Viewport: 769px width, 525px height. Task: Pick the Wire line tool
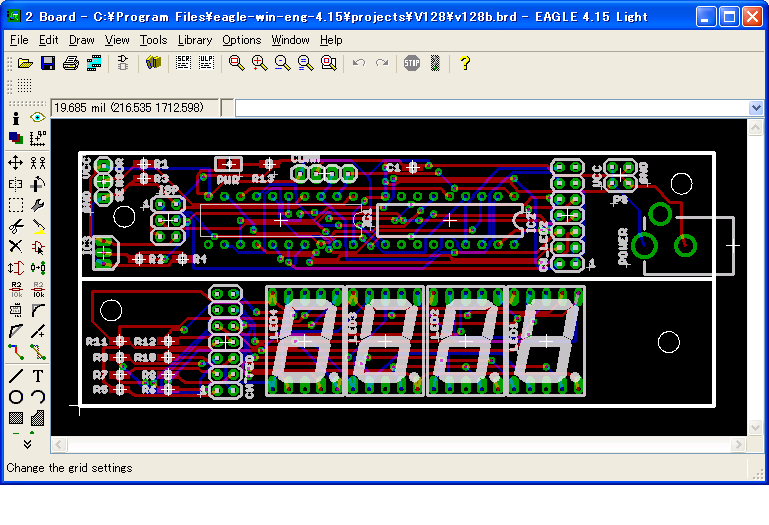pyautogui.click(x=16, y=376)
